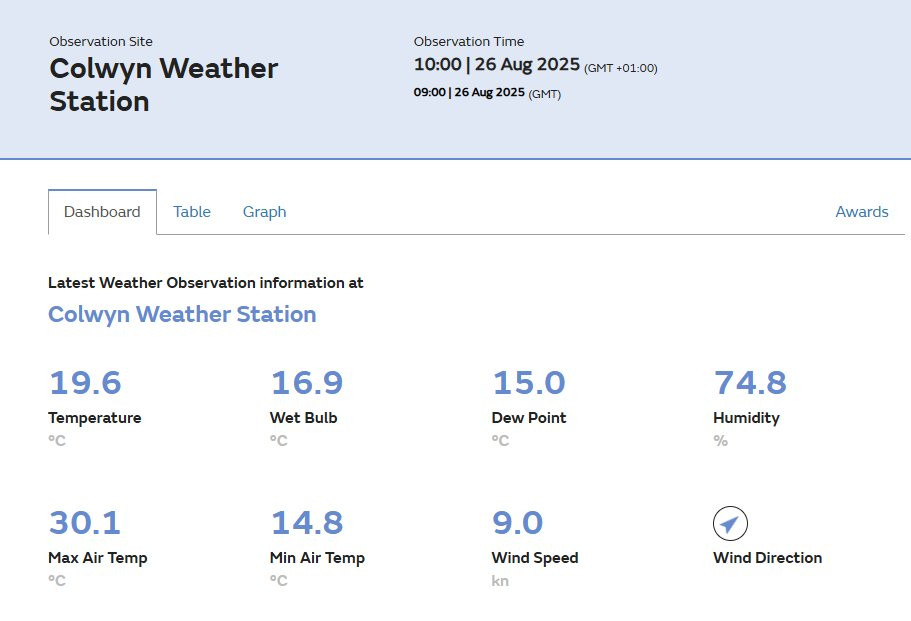Click the Wet Bulb label

(304, 418)
